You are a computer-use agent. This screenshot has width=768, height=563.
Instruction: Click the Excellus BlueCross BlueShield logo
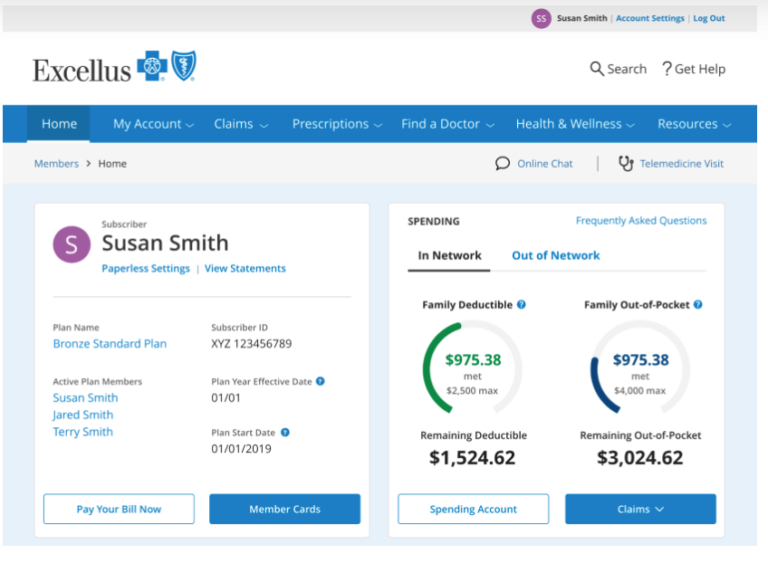coord(115,68)
